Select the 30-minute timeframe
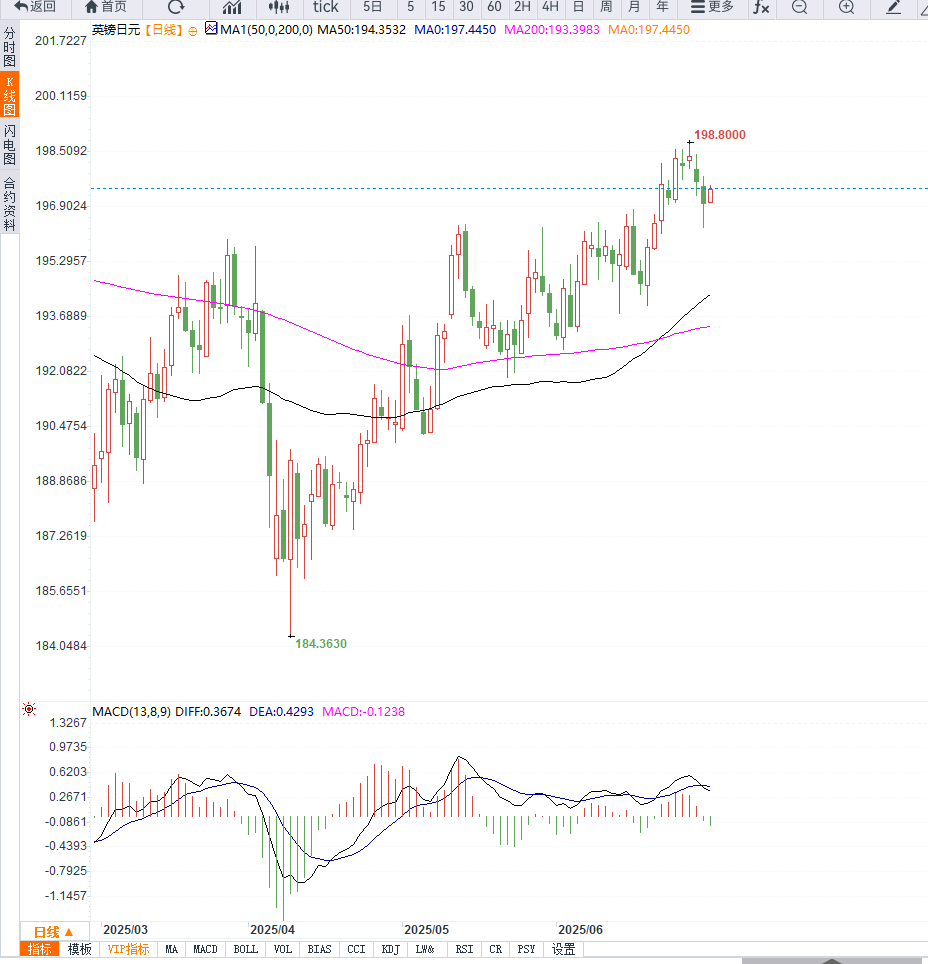This screenshot has height=964, width=928. 466,7
